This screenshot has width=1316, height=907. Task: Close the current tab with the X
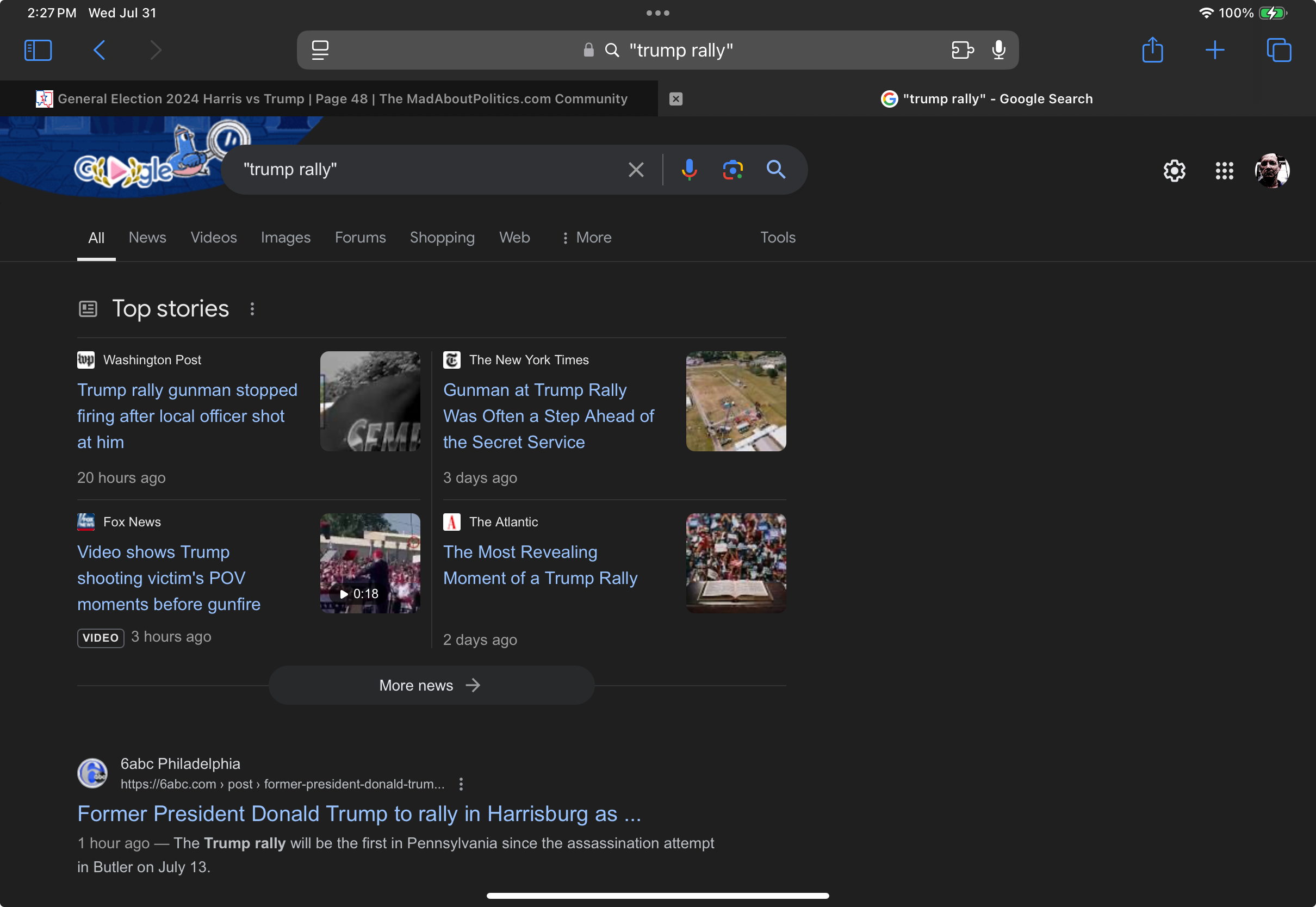click(x=675, y=99)
